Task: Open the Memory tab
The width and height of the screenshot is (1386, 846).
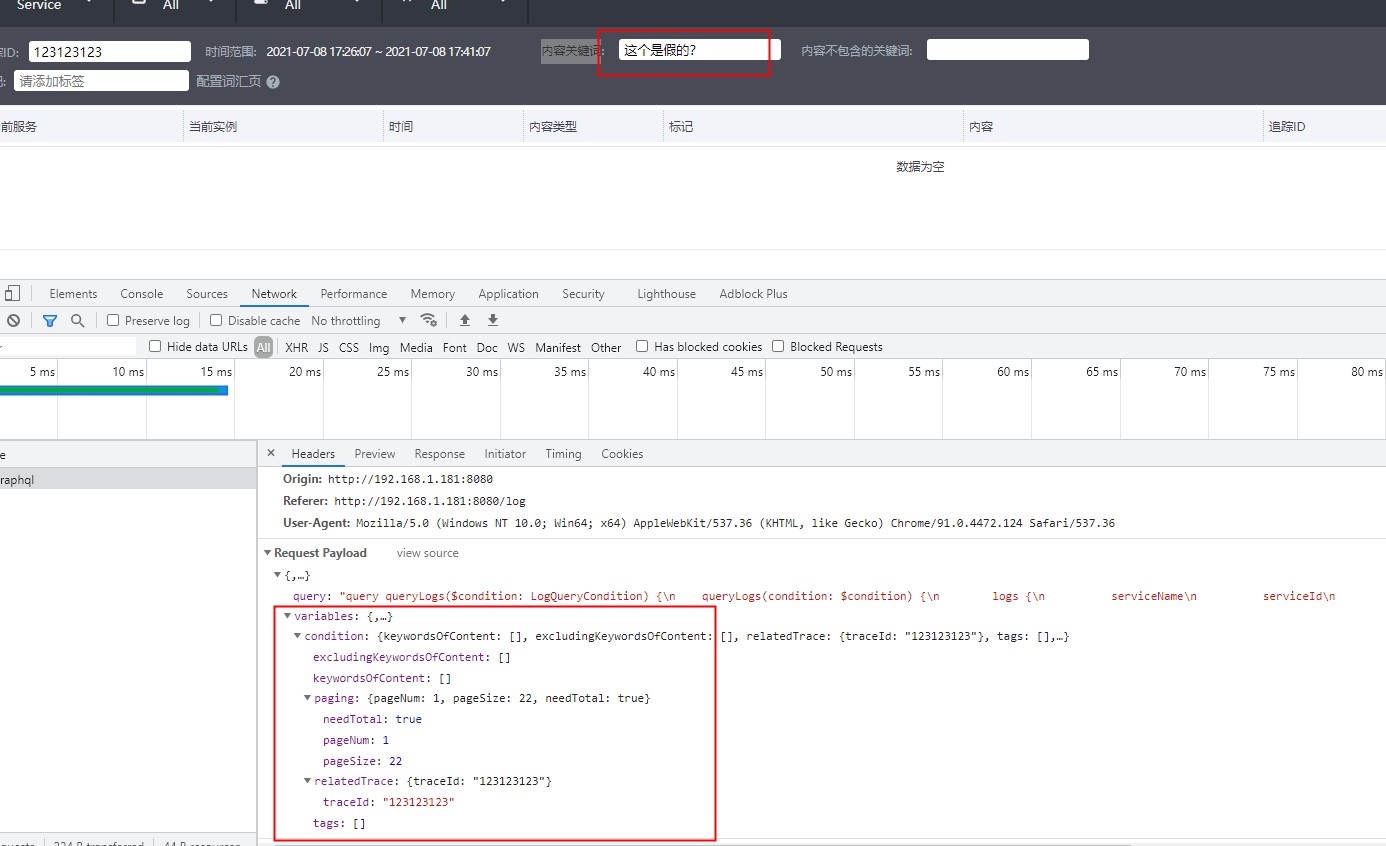Action: (x=432, y=294)
